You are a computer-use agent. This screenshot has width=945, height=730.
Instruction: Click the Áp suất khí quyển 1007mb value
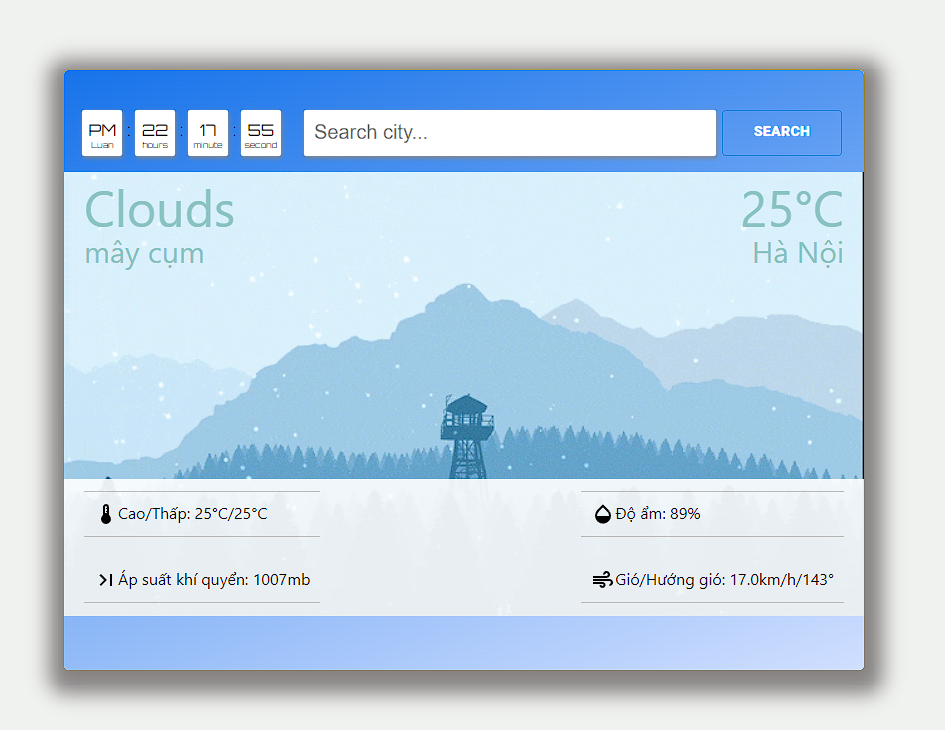coord(214,579)
